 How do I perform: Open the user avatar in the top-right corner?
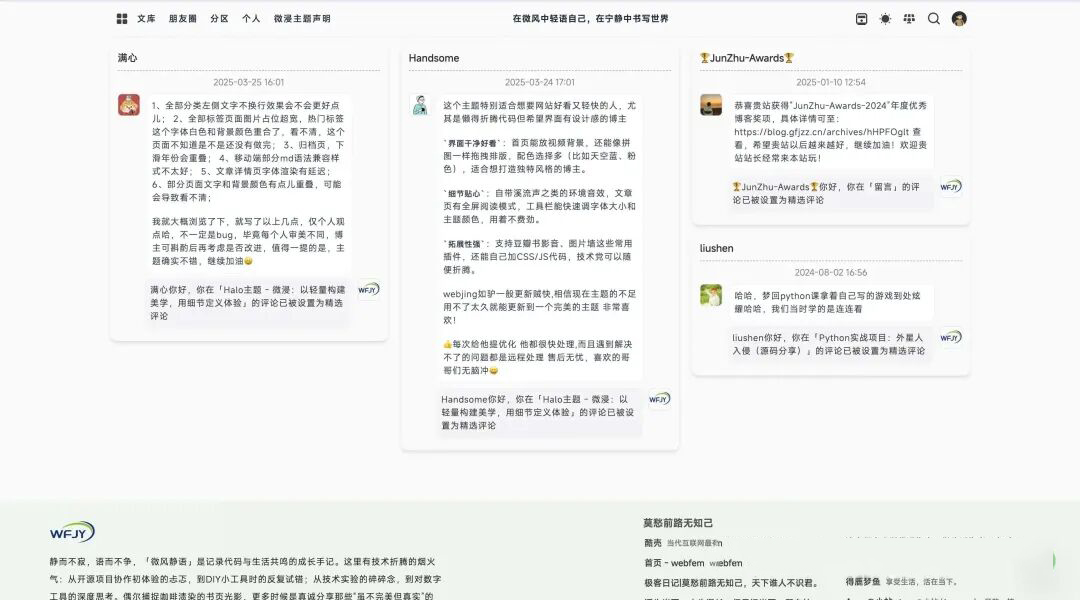coord(958,18)
